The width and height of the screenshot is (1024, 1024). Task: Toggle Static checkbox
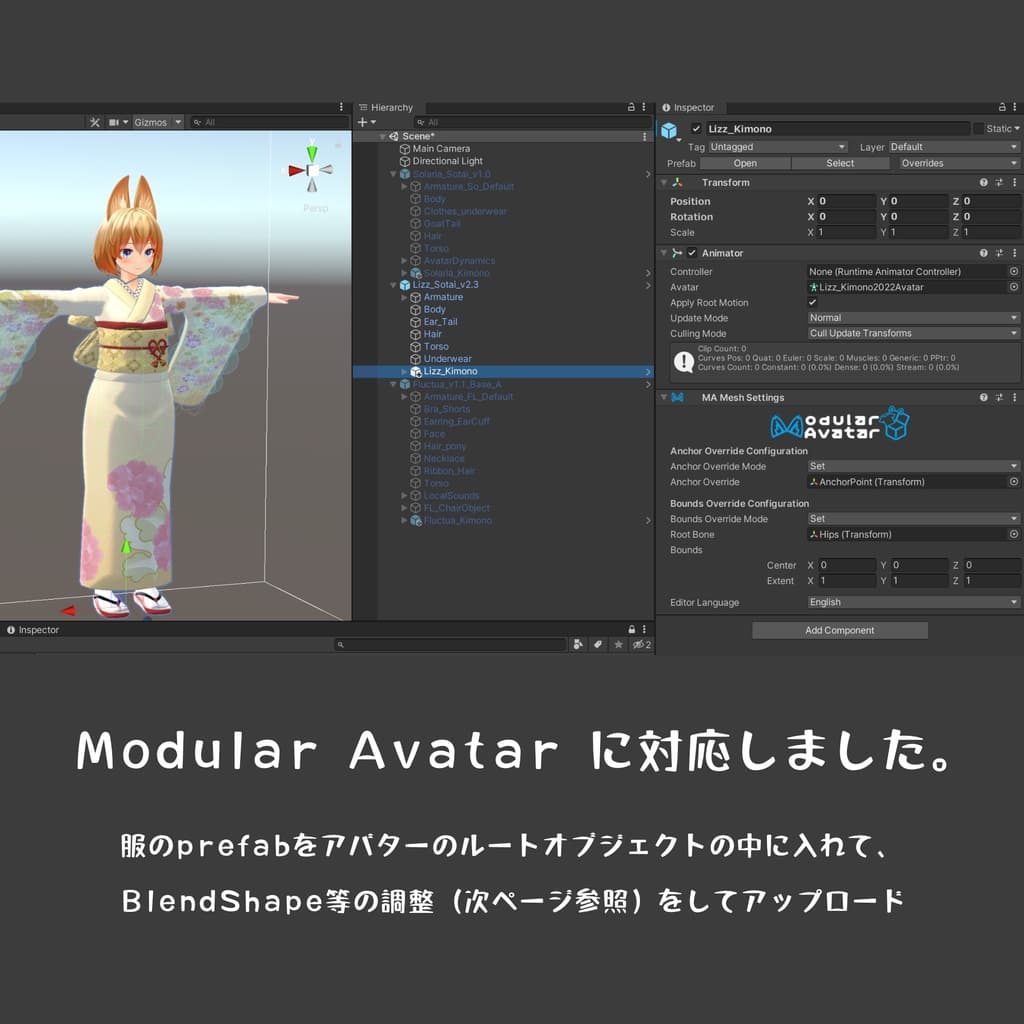978,129
